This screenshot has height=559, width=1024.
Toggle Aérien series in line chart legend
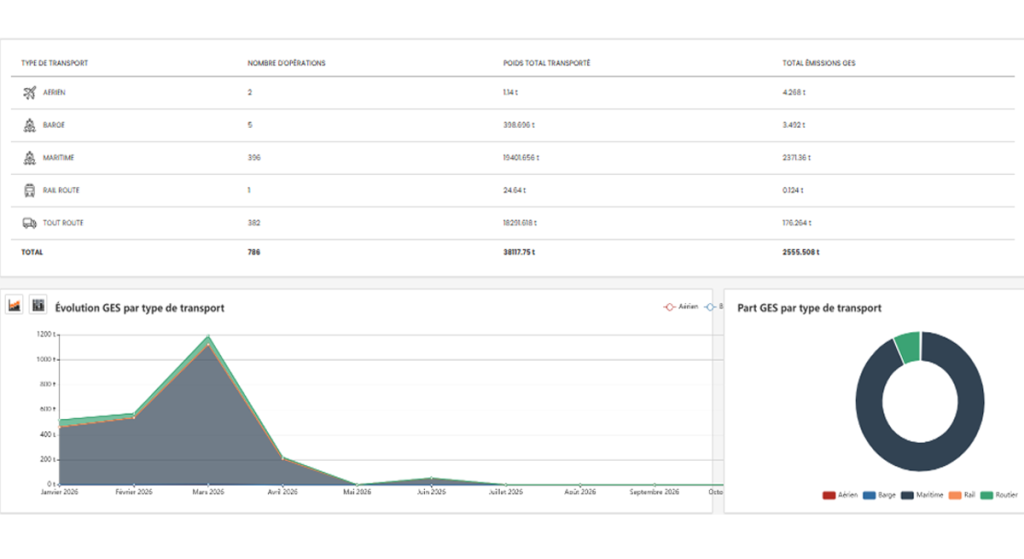680,307
